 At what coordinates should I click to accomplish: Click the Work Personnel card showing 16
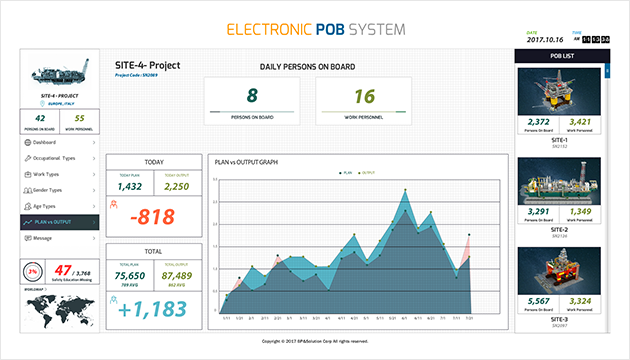[x=364, y=101]
